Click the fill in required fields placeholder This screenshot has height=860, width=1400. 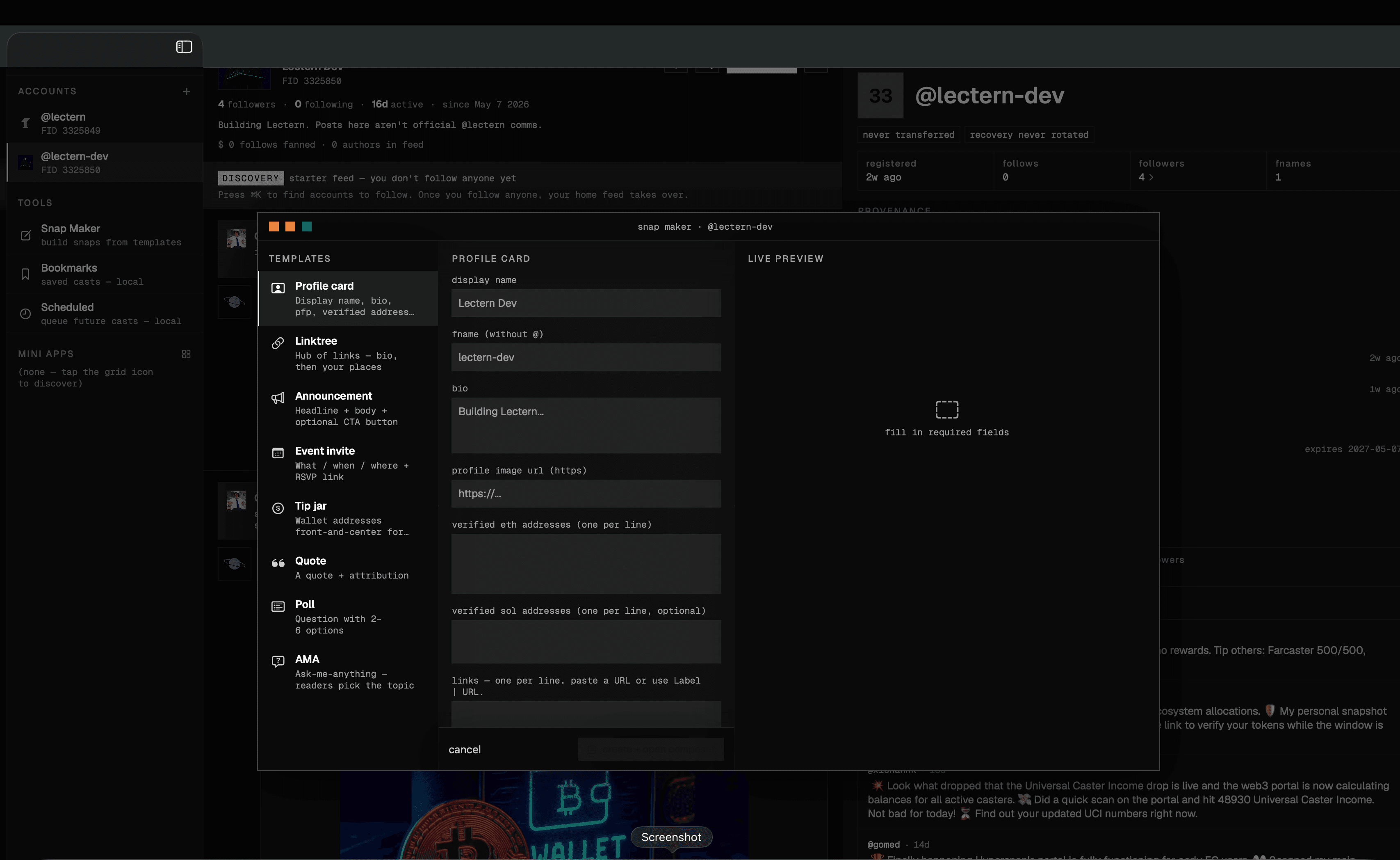(946, 419)
